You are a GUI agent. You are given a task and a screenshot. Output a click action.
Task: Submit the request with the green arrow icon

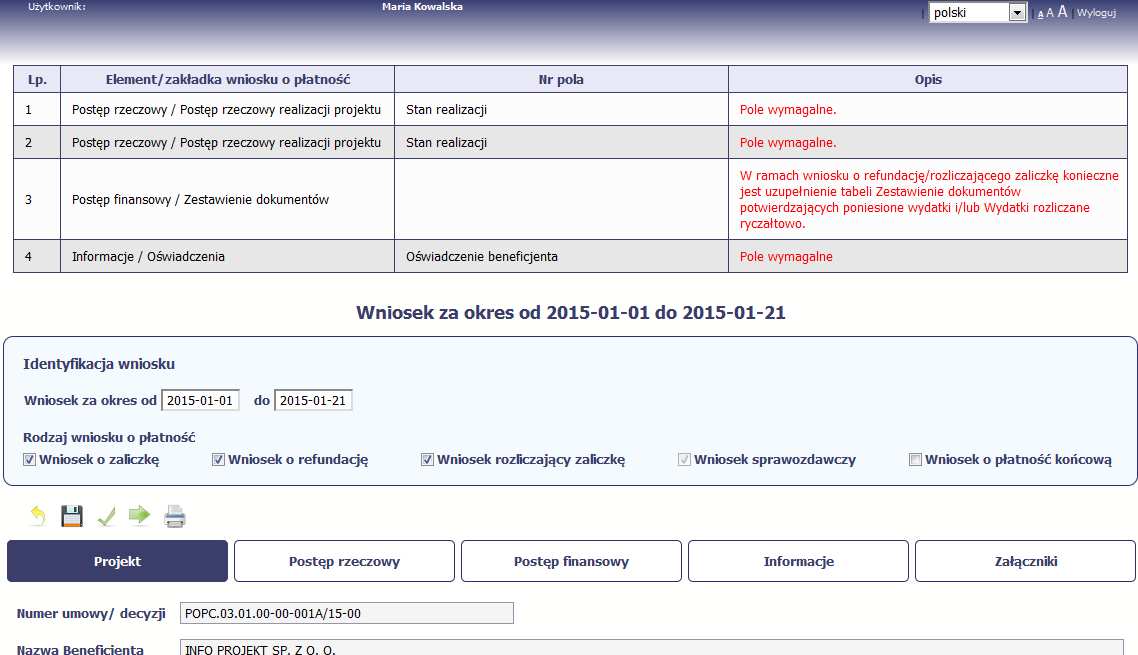click(x=139, y=516)
